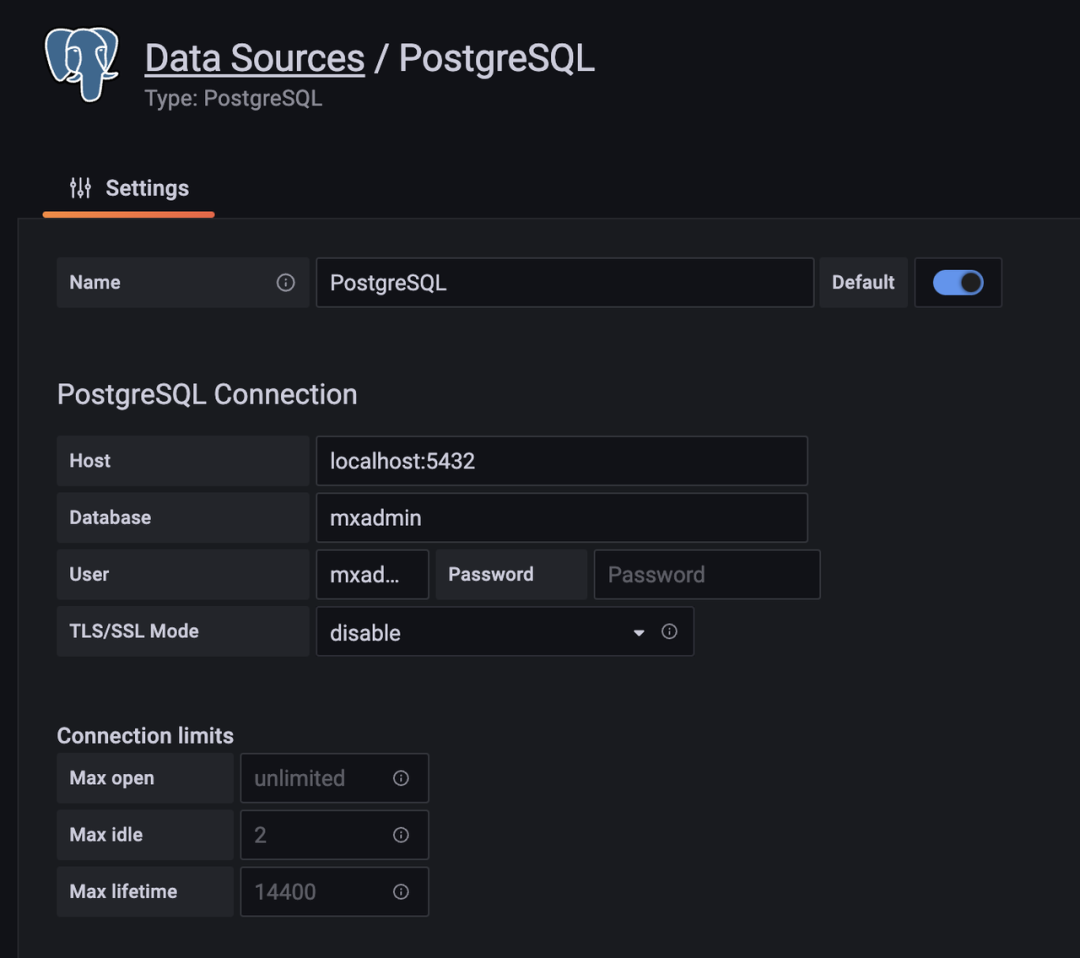Click the User input field
Screen dimensions: 1080x958
pos(372,575)
